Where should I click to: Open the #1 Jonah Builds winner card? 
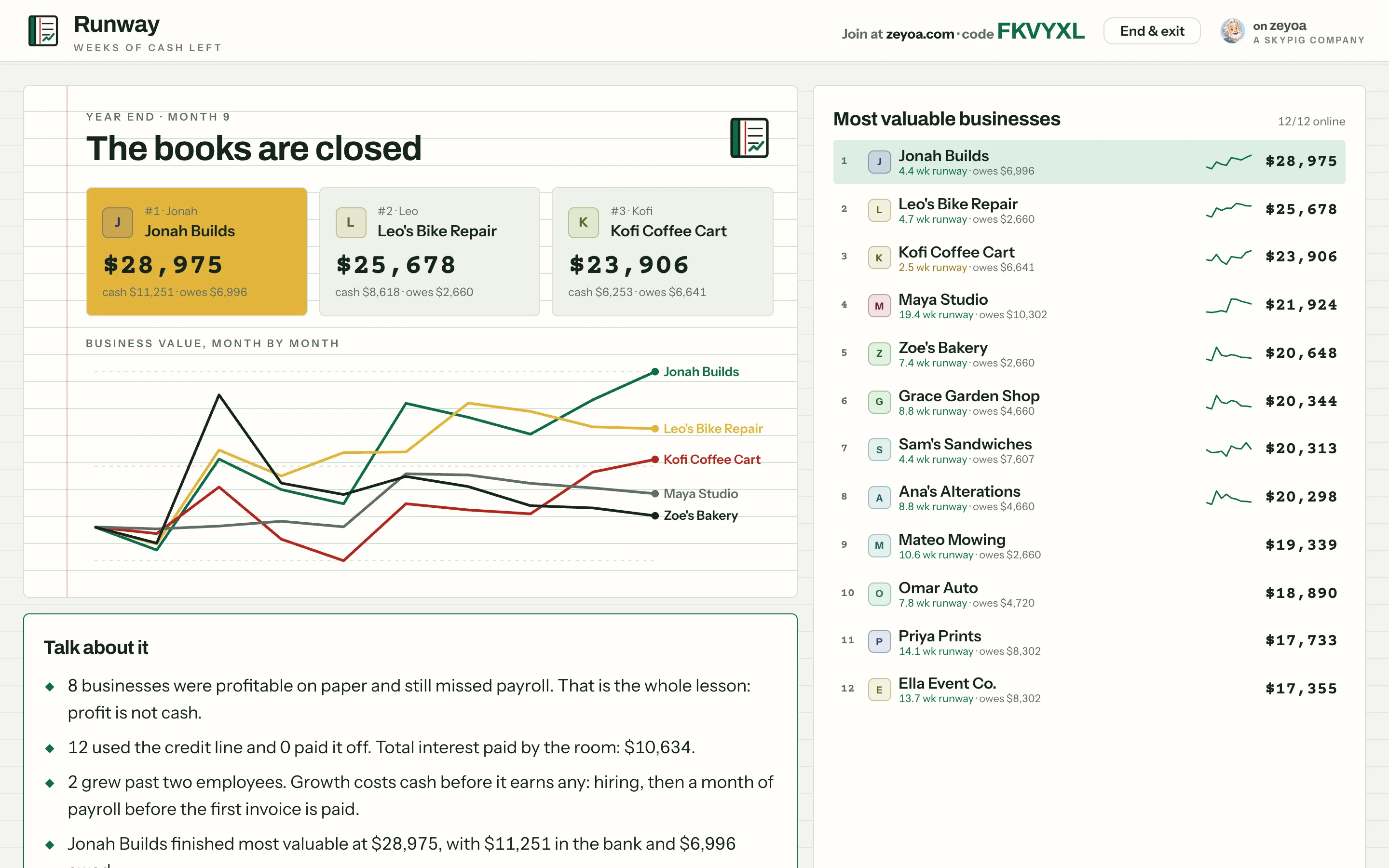click(197, 251)
